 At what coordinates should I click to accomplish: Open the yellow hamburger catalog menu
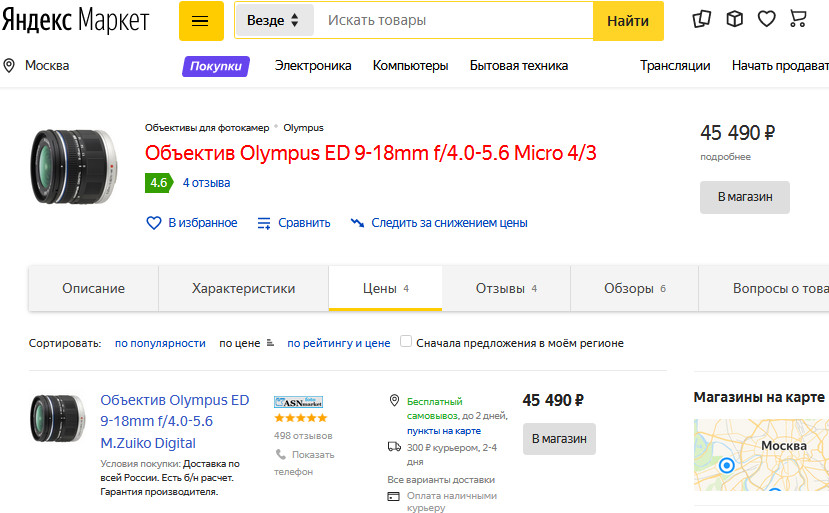click(x=201, y=21)
